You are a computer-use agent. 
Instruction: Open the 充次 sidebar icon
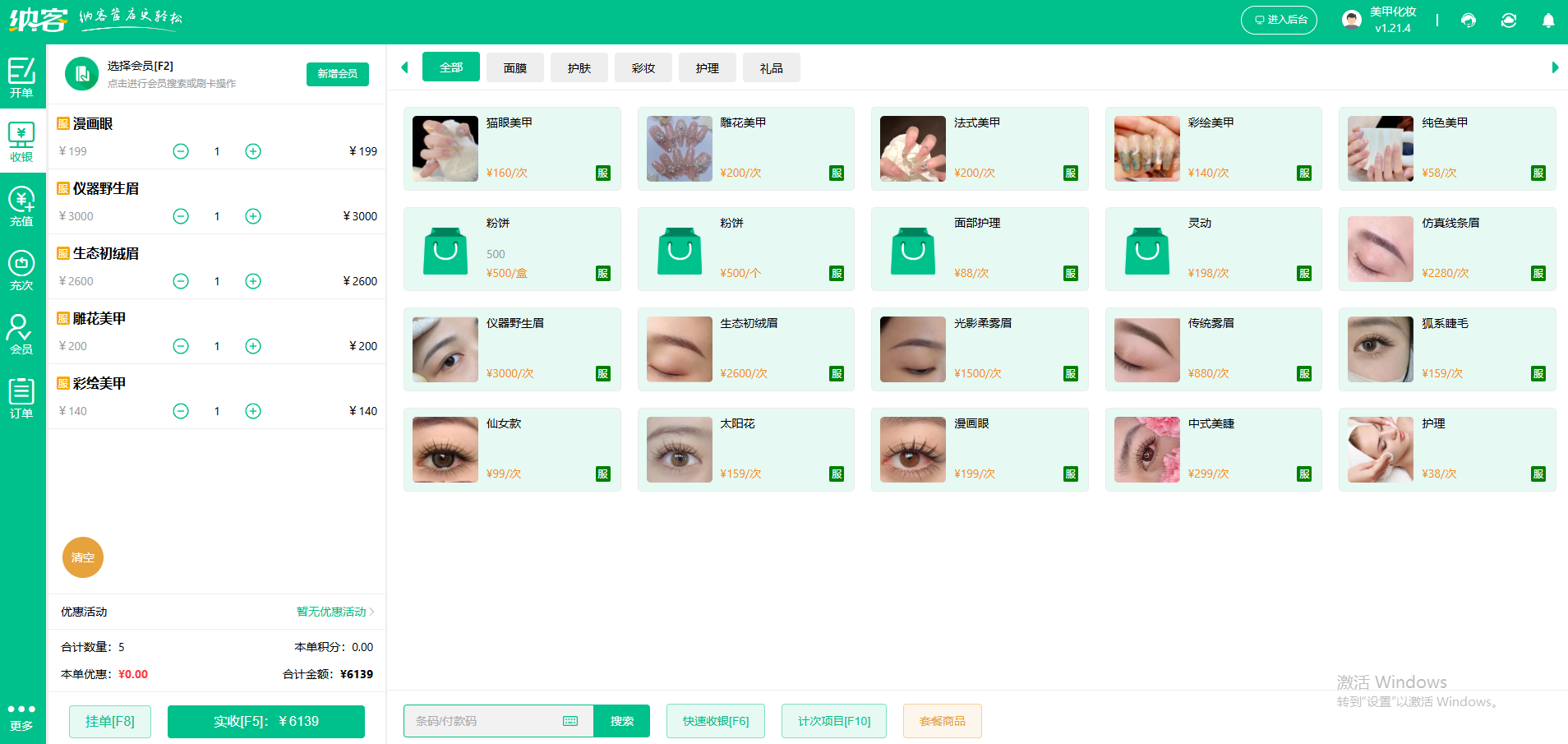[22, 270]
